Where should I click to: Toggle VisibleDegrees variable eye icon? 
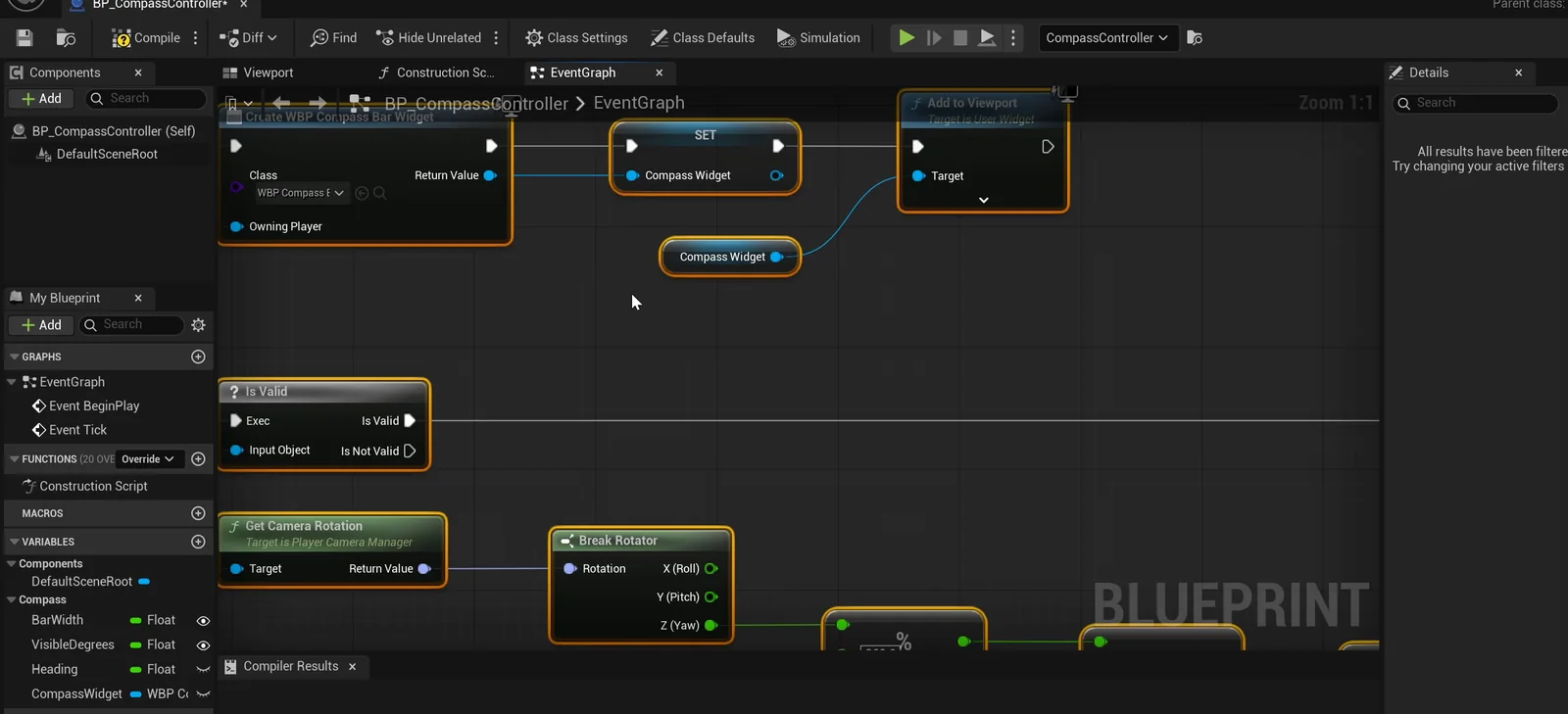pyautogui.click(x=203, y=645)
